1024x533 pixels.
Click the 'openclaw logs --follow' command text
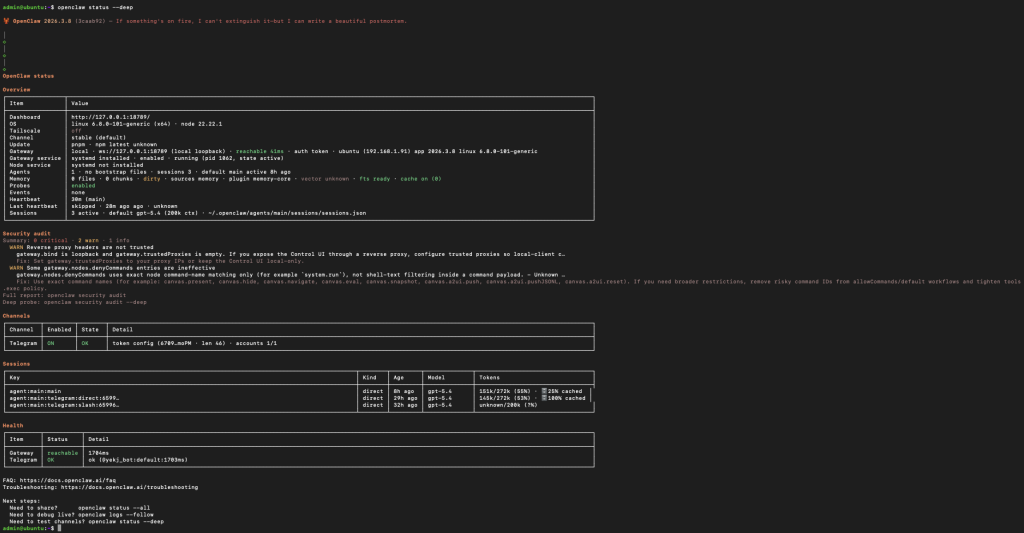(124, 514)
